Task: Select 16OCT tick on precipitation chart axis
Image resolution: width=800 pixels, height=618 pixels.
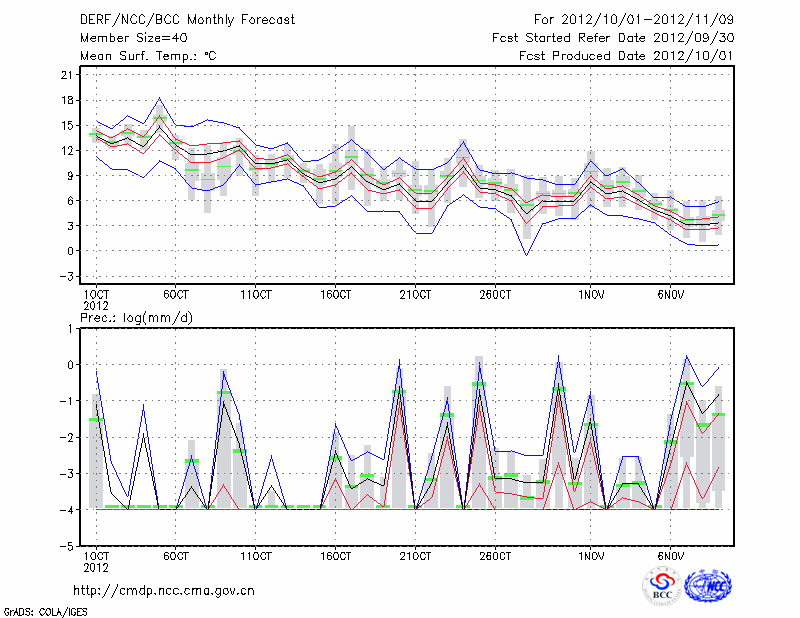Action: pos(335,555)
